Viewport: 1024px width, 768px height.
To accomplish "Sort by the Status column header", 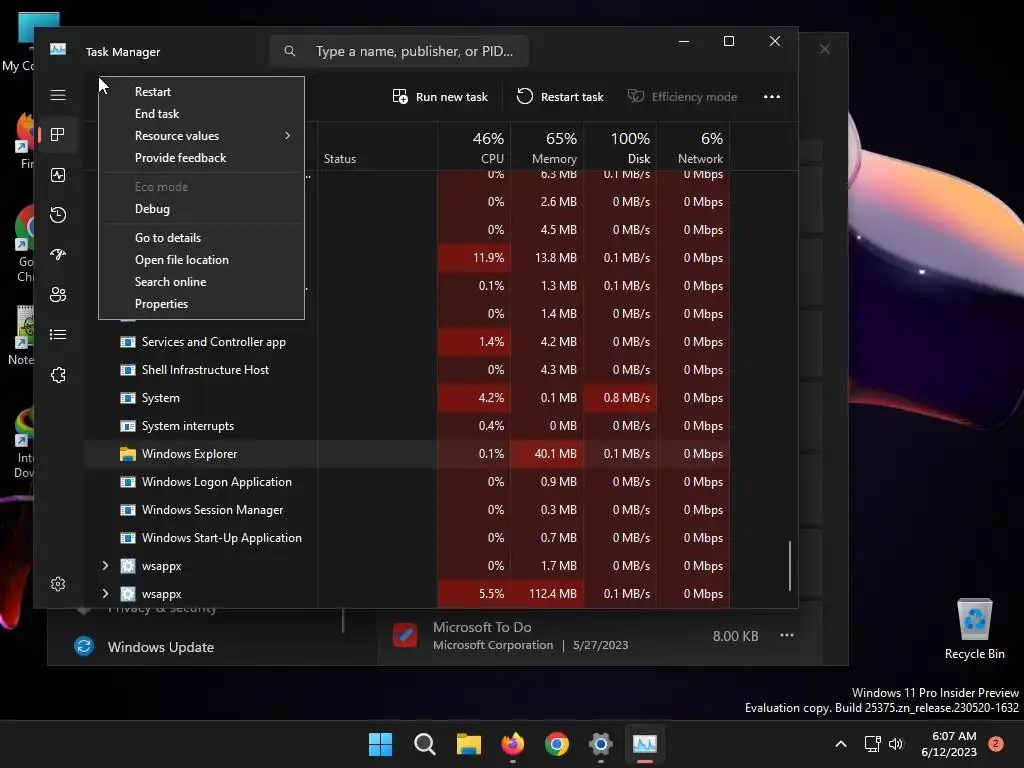I will [x=377, y=147].
